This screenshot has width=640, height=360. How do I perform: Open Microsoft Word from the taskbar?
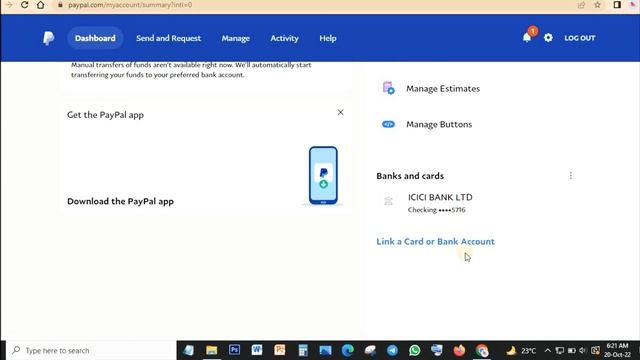click(257, 350)
